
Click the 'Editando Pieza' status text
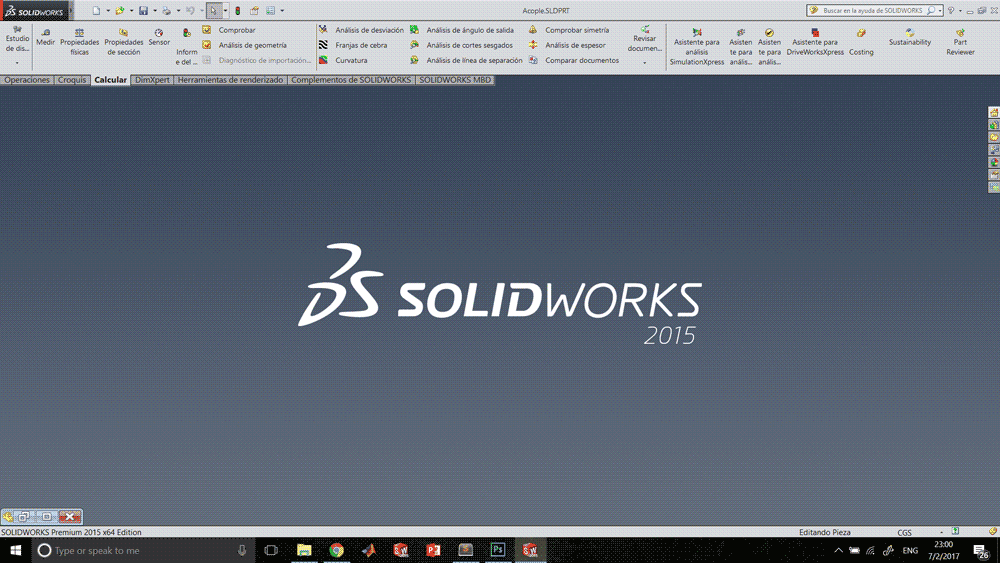tap(825, 532)
